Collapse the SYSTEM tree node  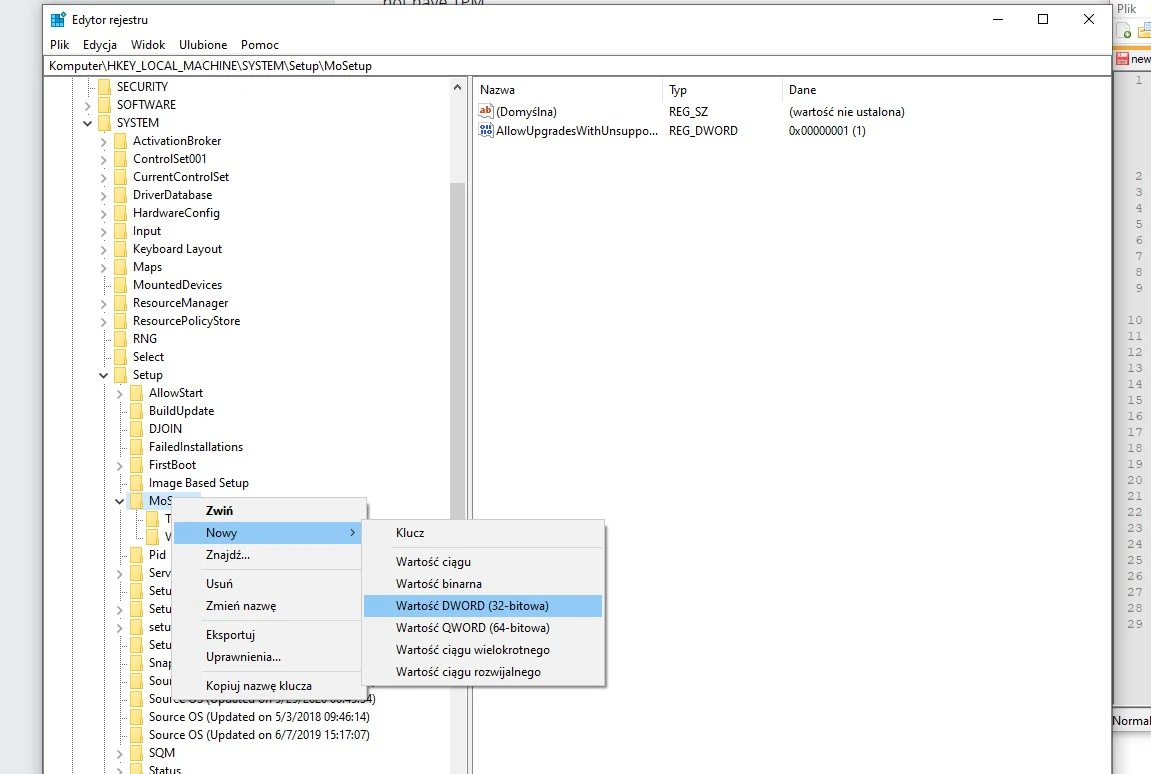[x=87, y=122]
